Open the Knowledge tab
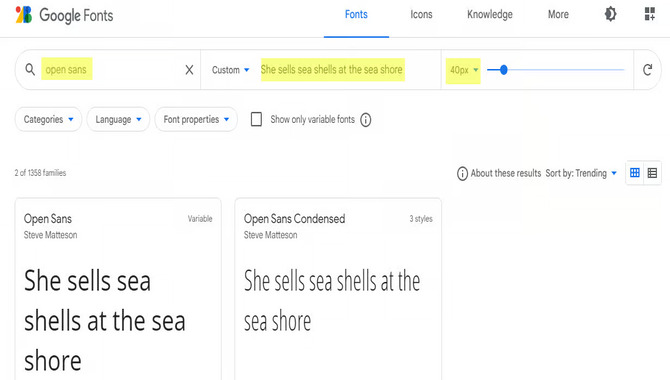 pos(490,15)
